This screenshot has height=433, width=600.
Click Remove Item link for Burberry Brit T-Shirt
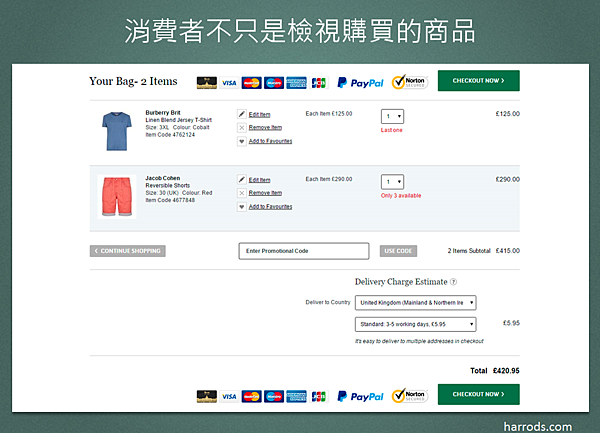(x=265, y=127)
